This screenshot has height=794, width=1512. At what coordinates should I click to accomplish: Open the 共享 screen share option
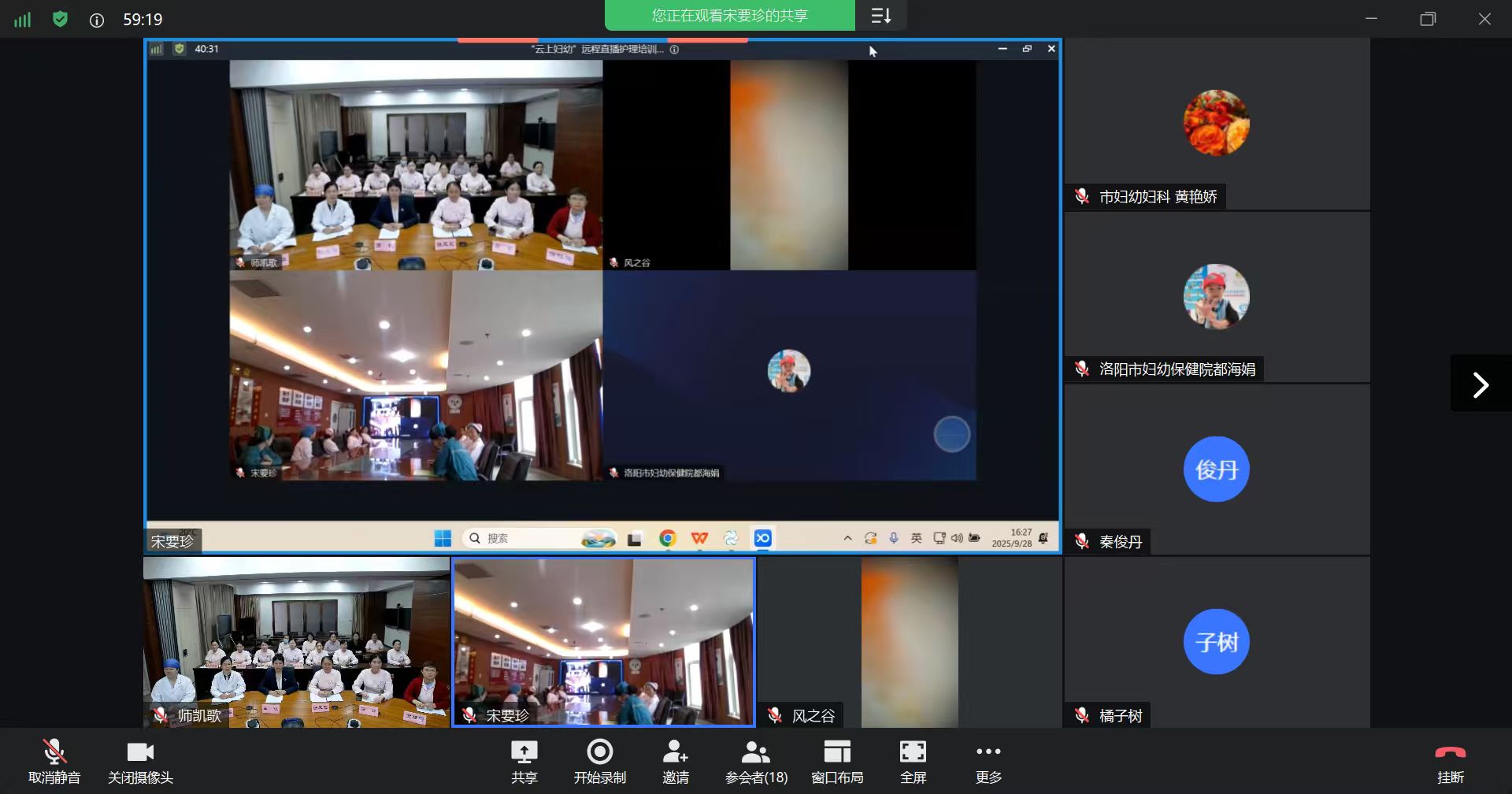[524, 761]
